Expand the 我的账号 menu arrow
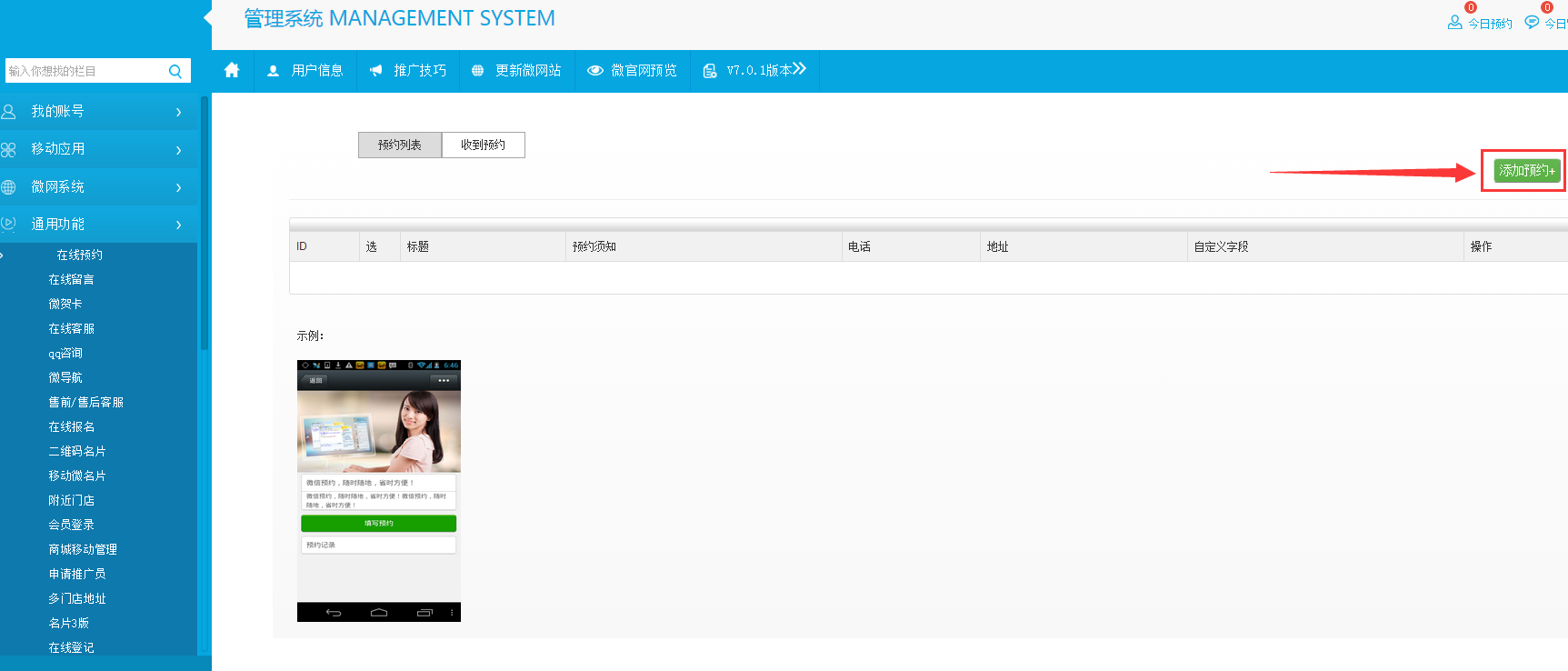1568x671 pixels. (178, 112)
